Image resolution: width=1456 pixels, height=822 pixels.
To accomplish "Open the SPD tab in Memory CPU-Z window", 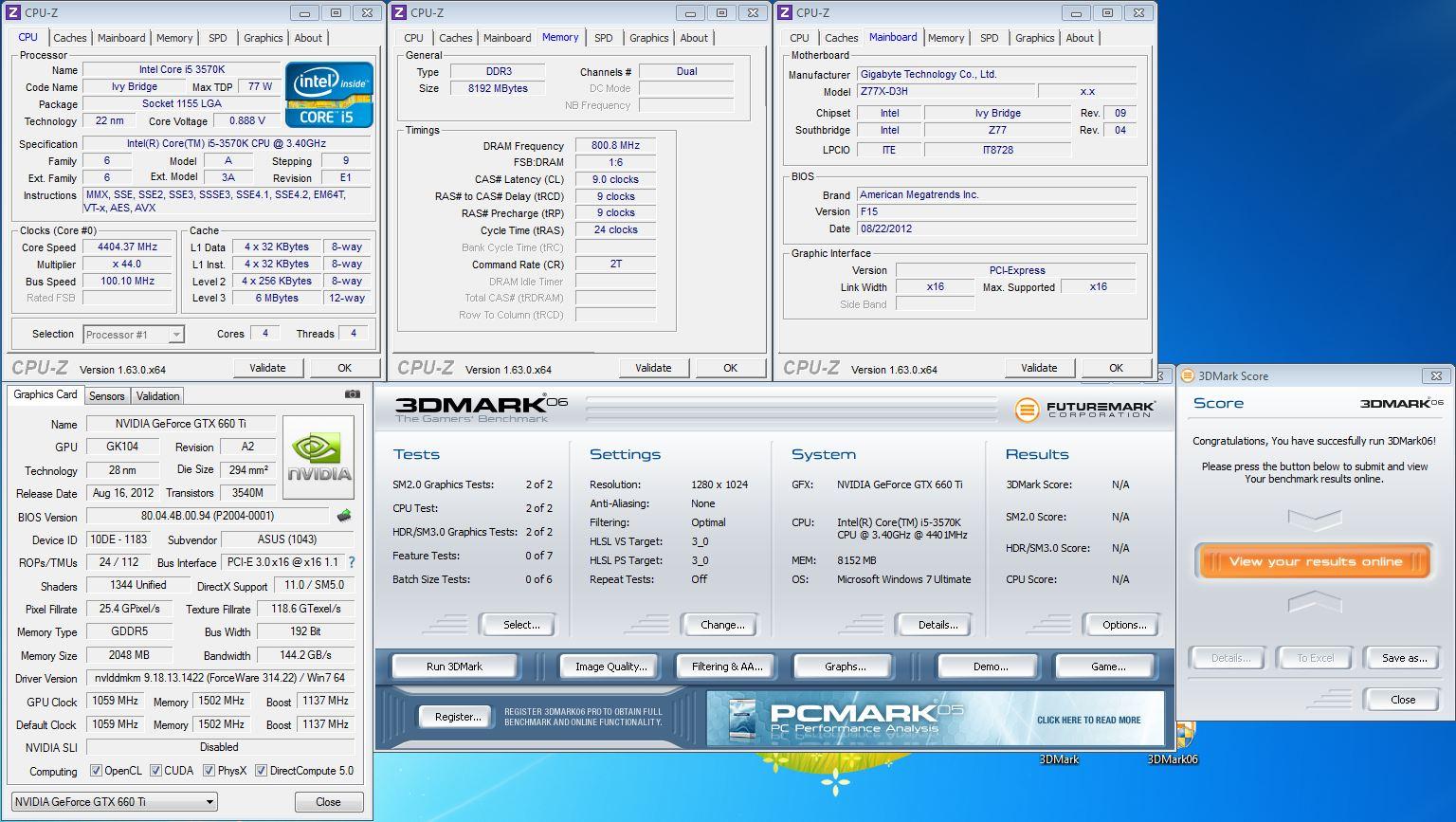I will click(604, 38).
